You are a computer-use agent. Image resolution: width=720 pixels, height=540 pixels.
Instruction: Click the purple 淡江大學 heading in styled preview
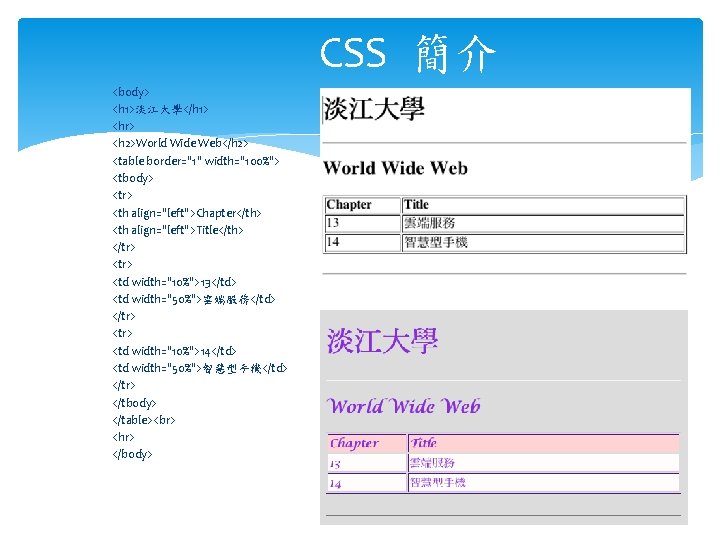[382, 342]
